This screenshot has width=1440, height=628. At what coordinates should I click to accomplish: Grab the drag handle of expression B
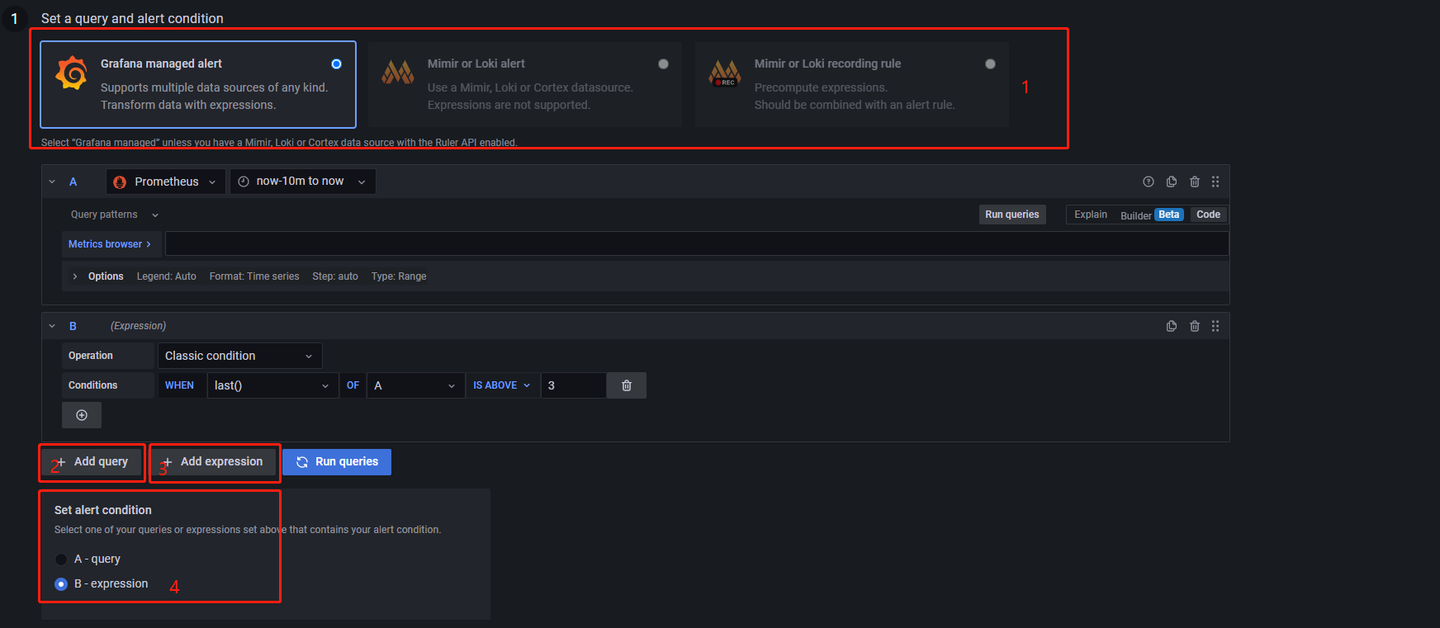pos(1215,325)
